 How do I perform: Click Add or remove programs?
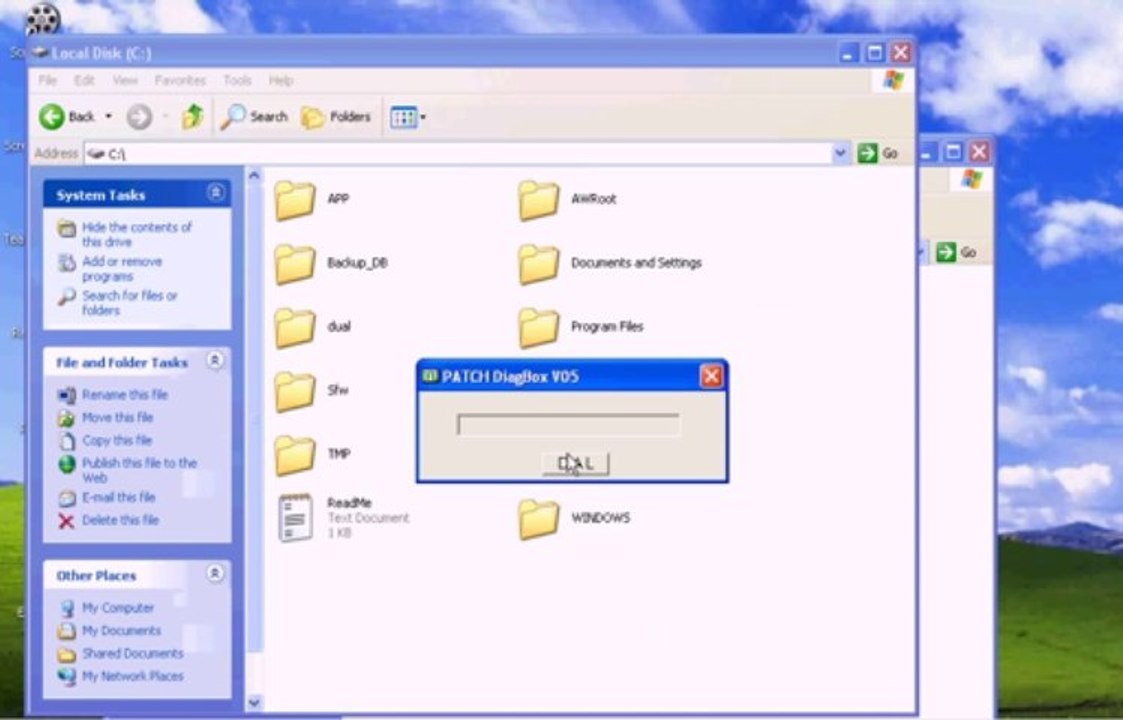tap(122, 269)
